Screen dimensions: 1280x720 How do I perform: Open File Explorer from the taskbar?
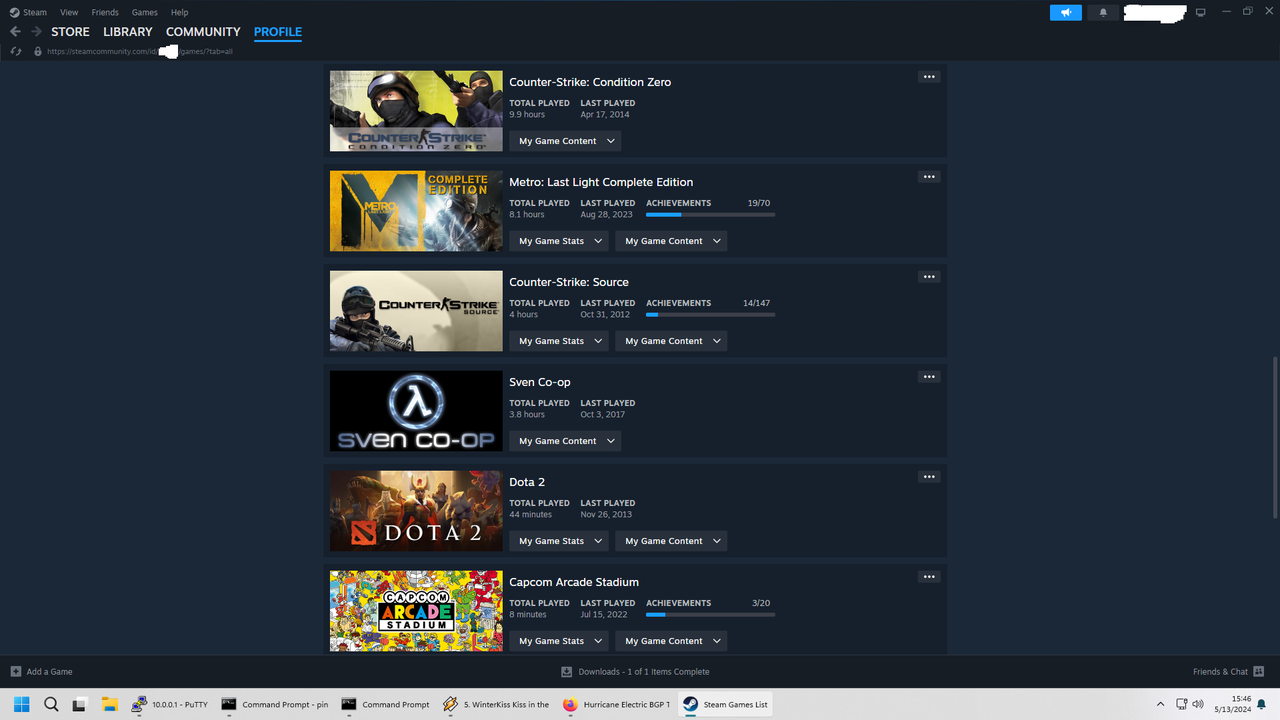pos(109,704)
